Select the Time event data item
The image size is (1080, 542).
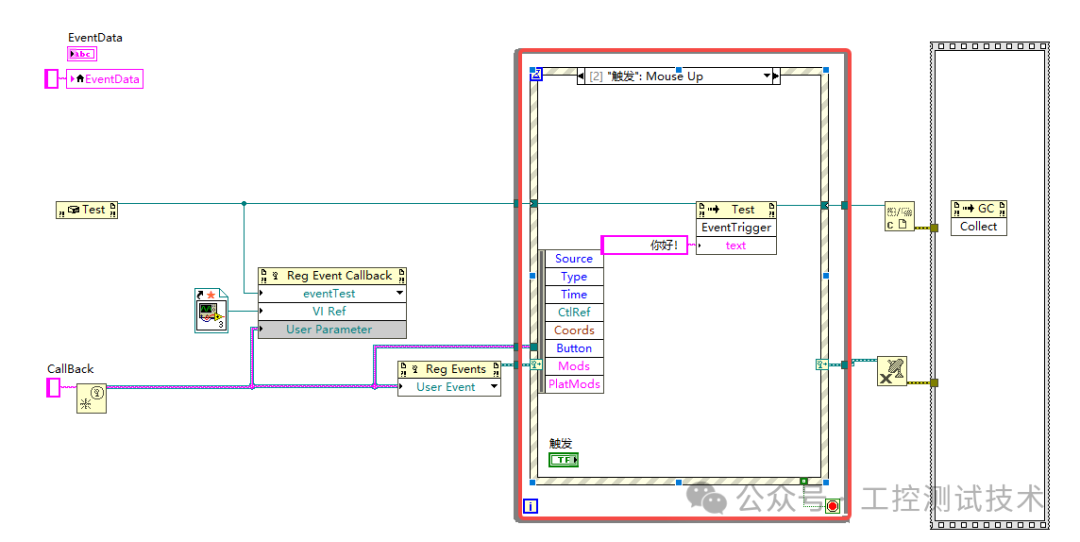(x=574, y=295)
